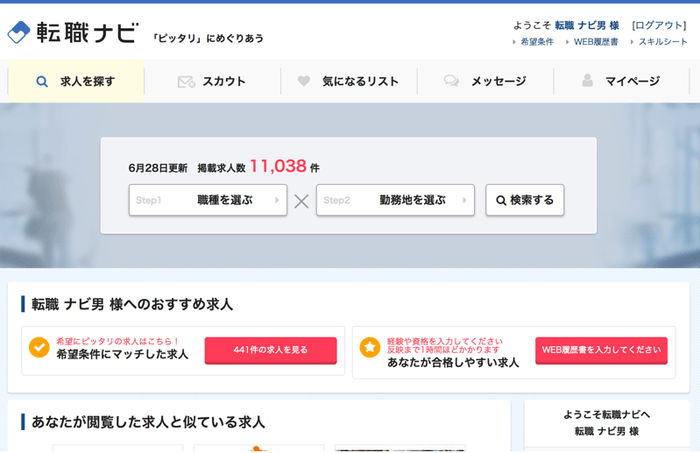Expand the Step2 勤務地を選ぶ selector
Image resolution: width=700 pixels, height=453 pixels.
coord(396,200)
